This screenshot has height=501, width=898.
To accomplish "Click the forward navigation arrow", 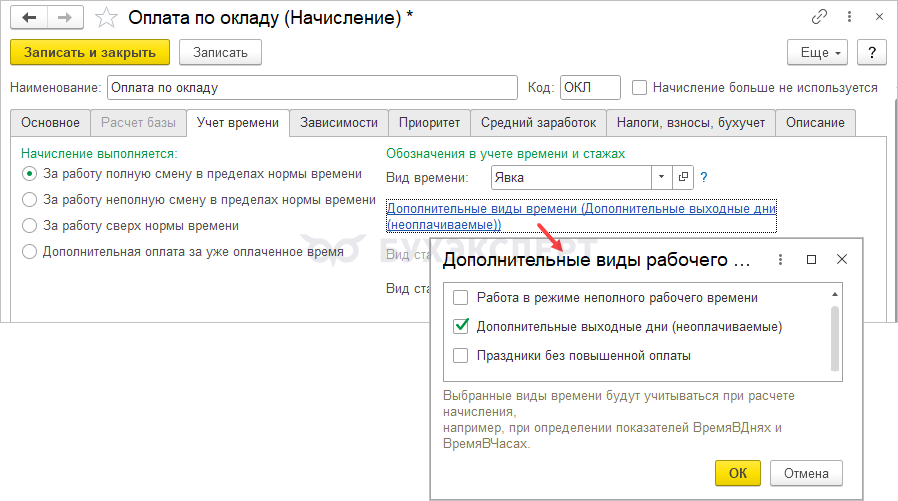I will 66,17.
